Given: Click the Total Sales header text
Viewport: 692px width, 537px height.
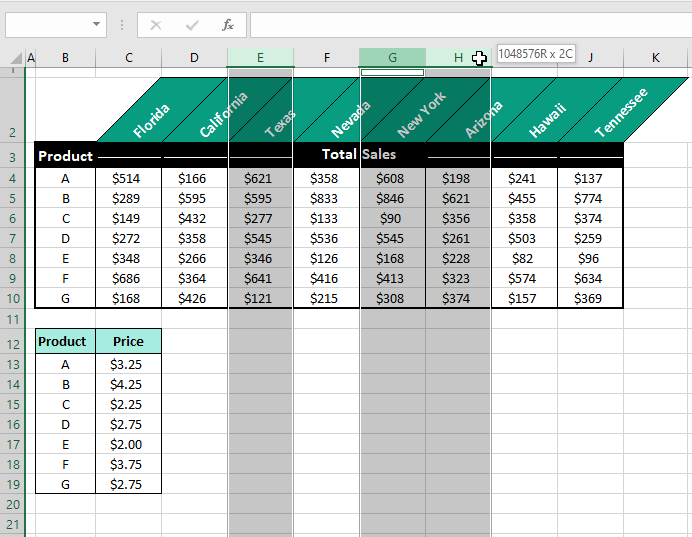Looking at the screenshot, I should coord(358,154).
